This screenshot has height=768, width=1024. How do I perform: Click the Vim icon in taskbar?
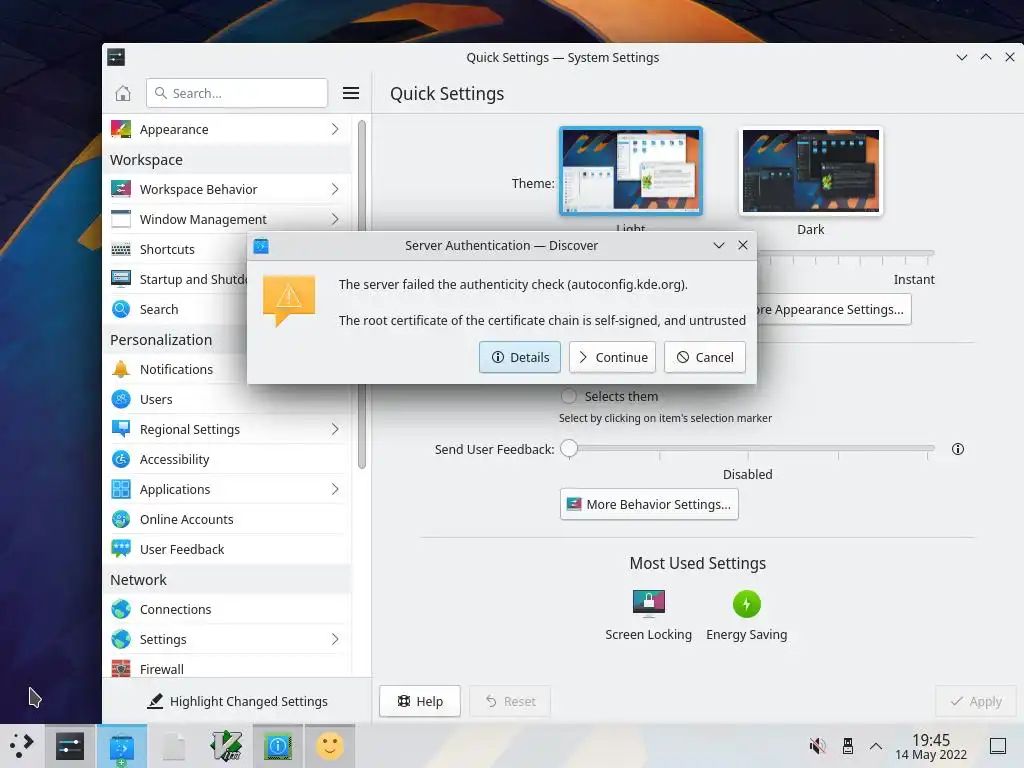pos(226,746)
